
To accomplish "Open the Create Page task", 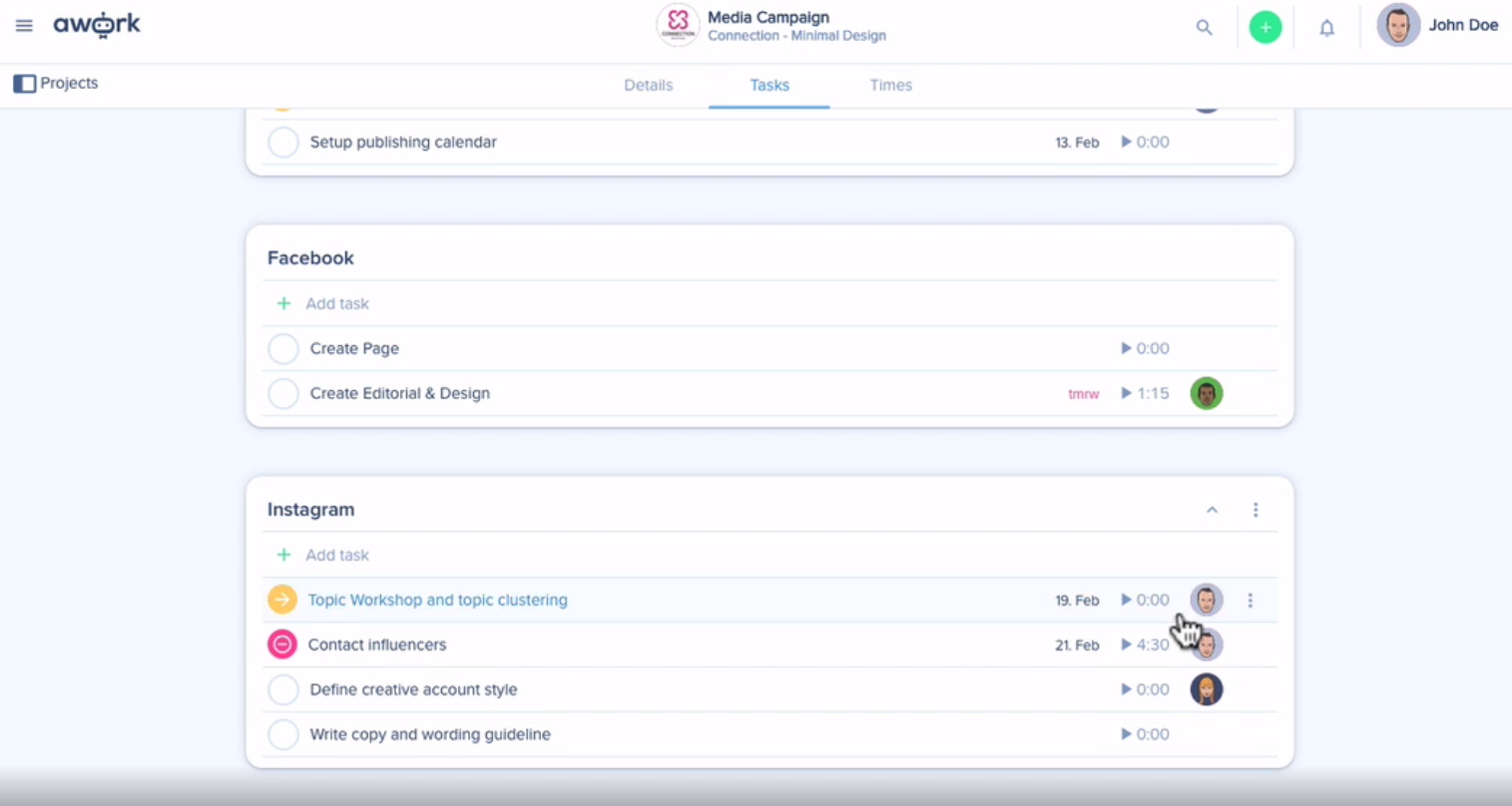I will pyautogui.click(x=354, y=348).
